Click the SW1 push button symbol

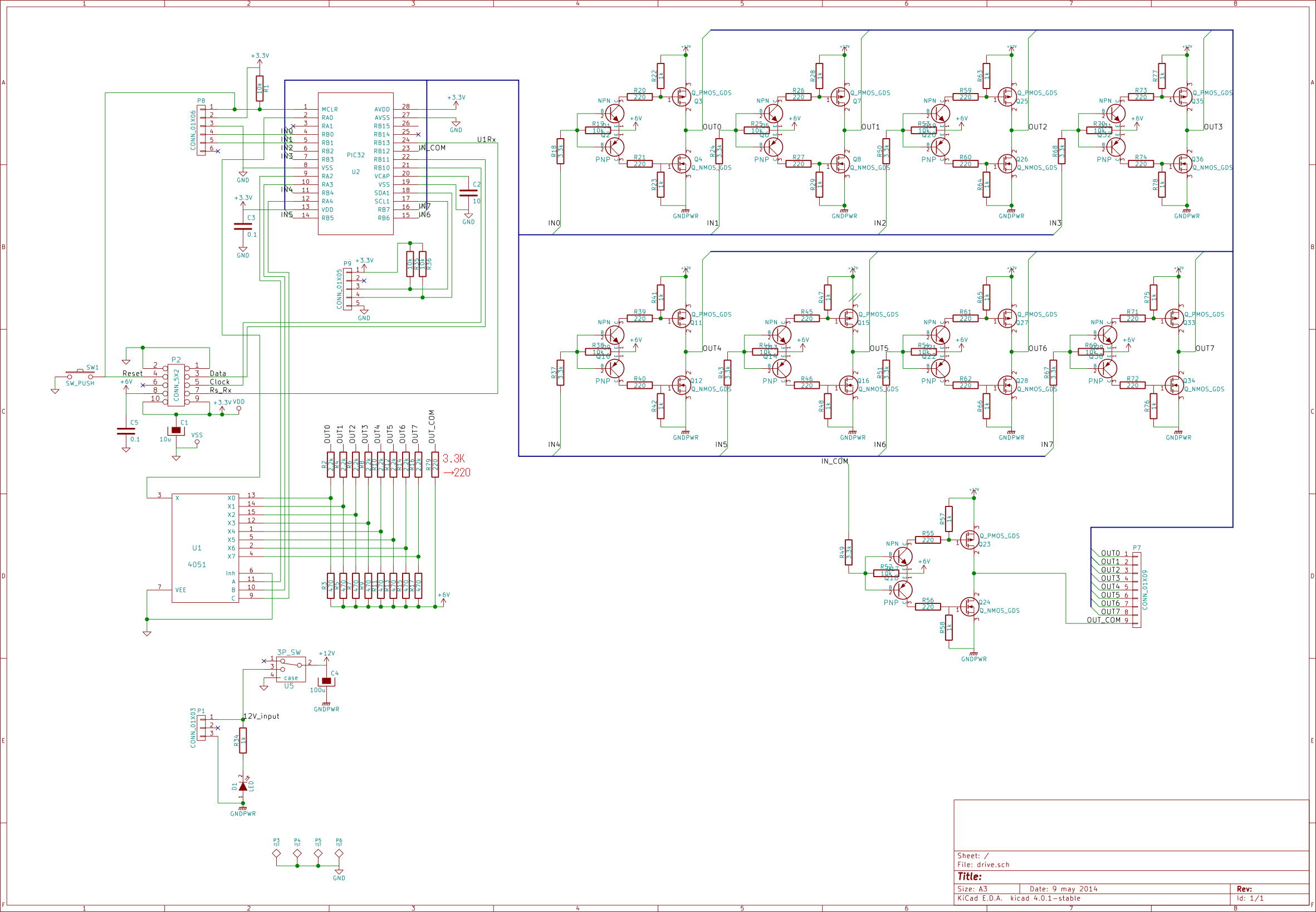point(80,375)
